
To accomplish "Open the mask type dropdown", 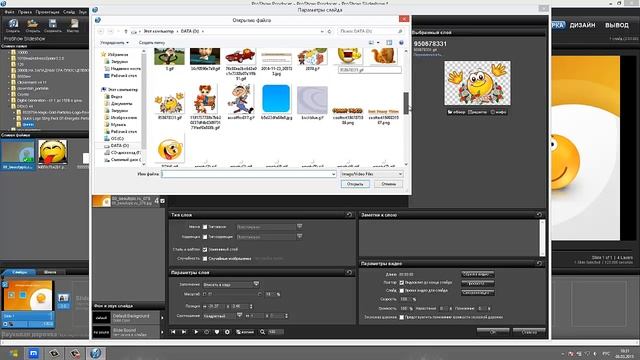I will pos(269,227).
